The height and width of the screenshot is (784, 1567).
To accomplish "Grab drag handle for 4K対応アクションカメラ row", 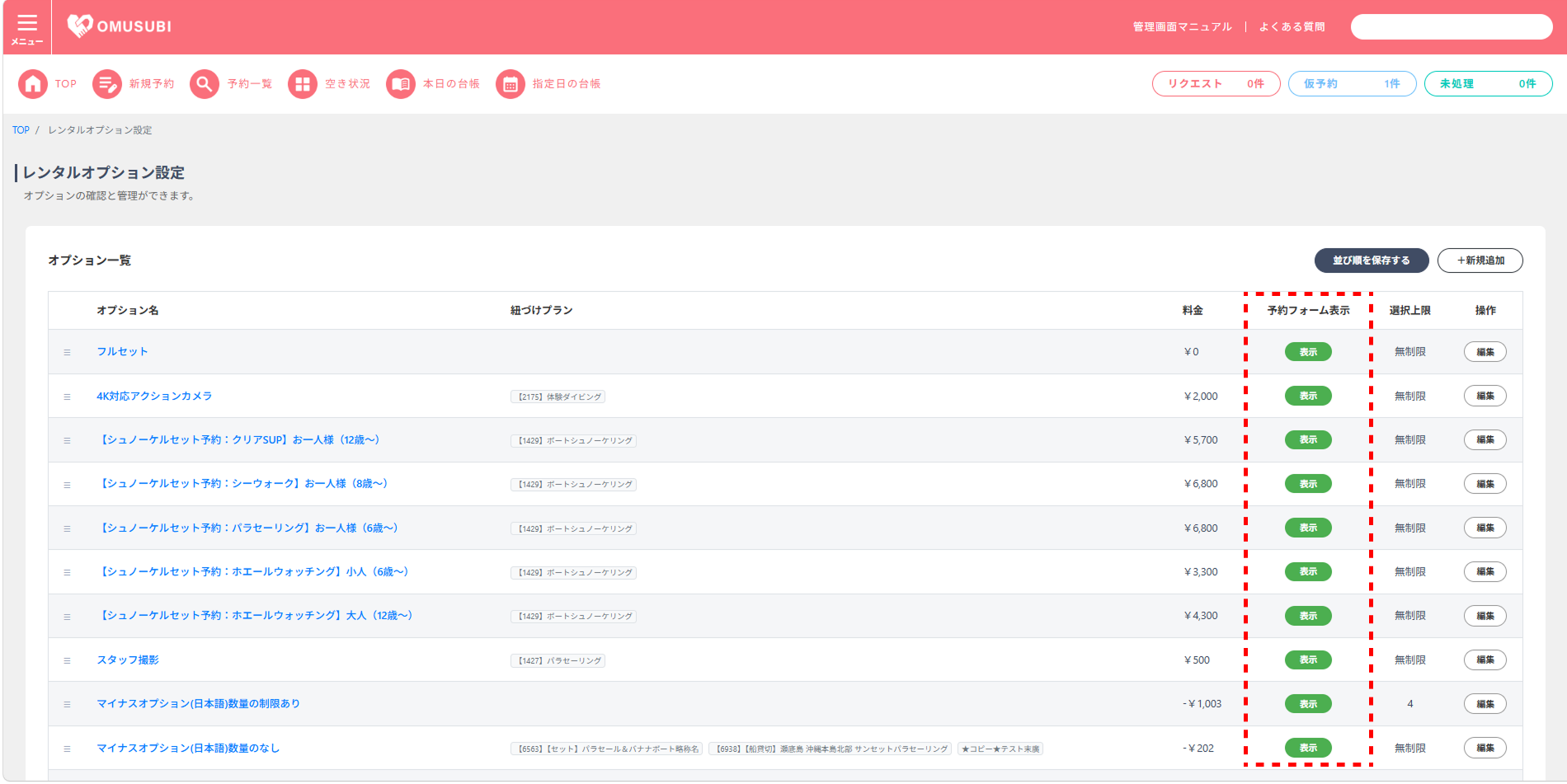I will (68, 397).
